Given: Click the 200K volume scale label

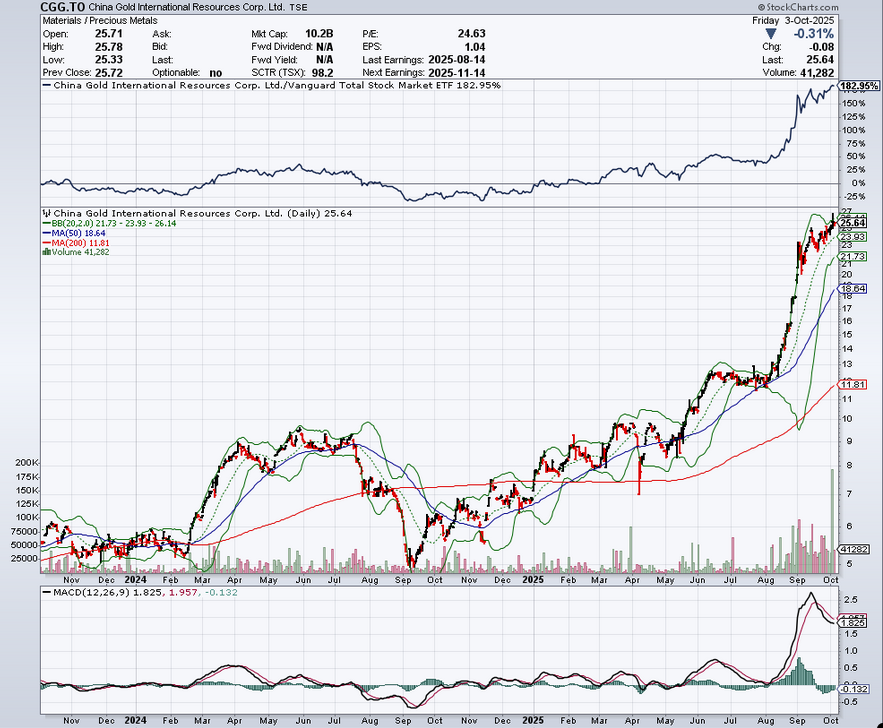Looking at the screenshot, I should click(x=27, y=463).
